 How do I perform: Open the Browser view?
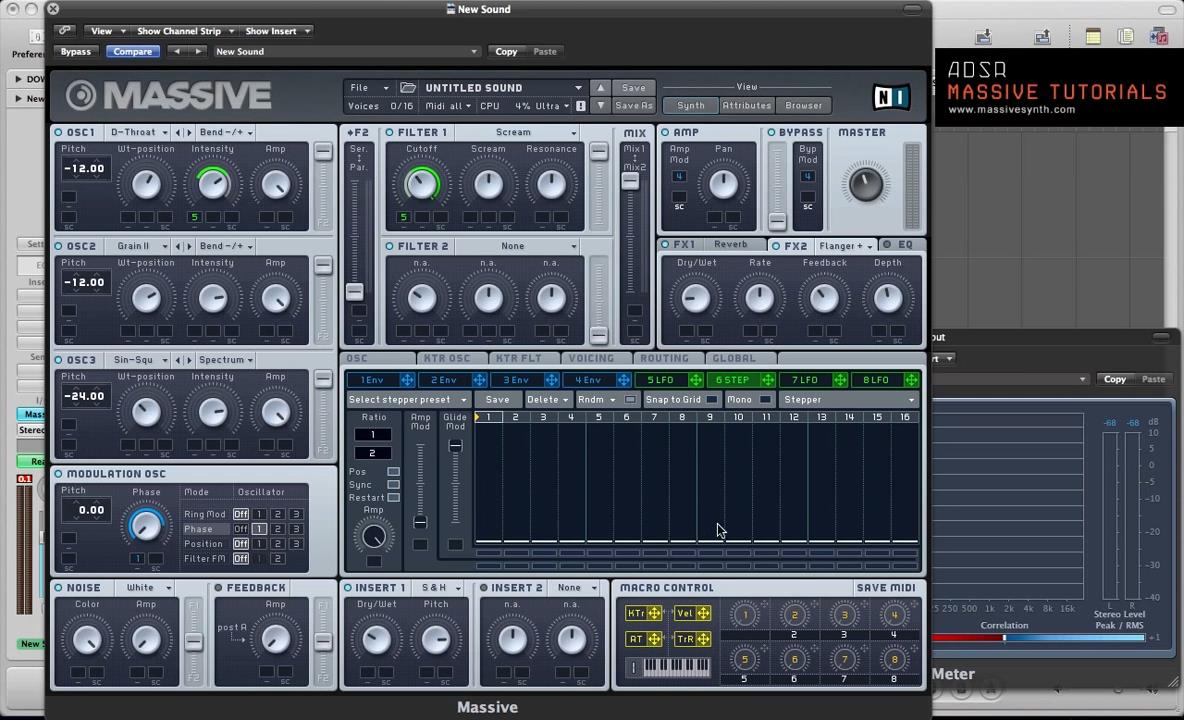(803, 106)
